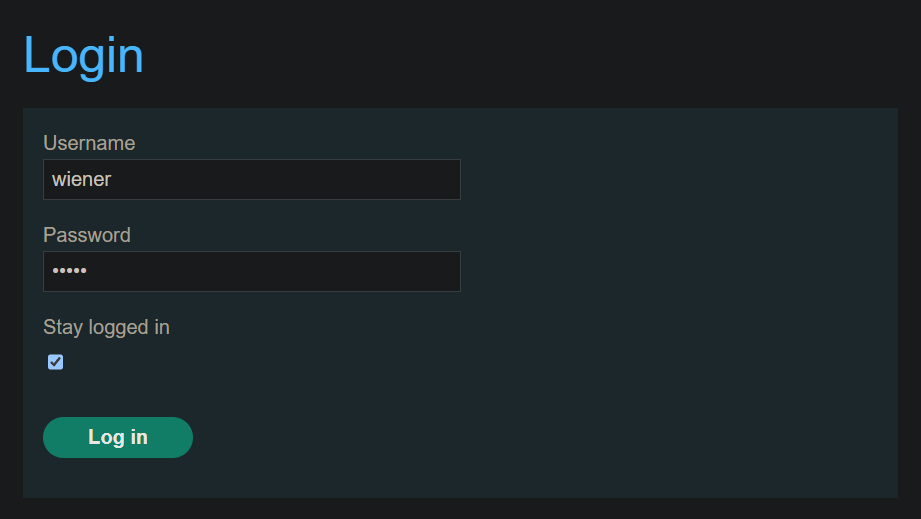Focus the Username input field
The height and width of the screenshot is (519, 921).
click(x=251, y=180)
